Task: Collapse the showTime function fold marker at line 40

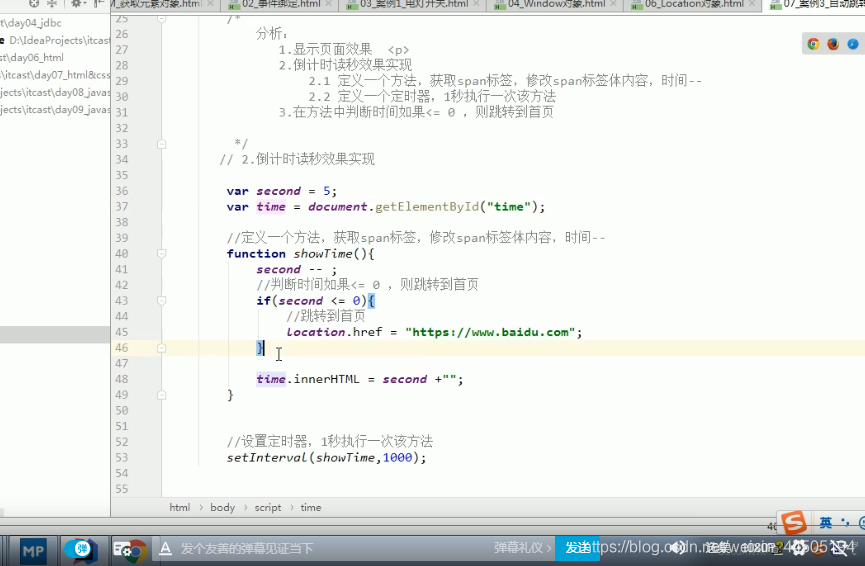Action: click(x=162, y=254)
